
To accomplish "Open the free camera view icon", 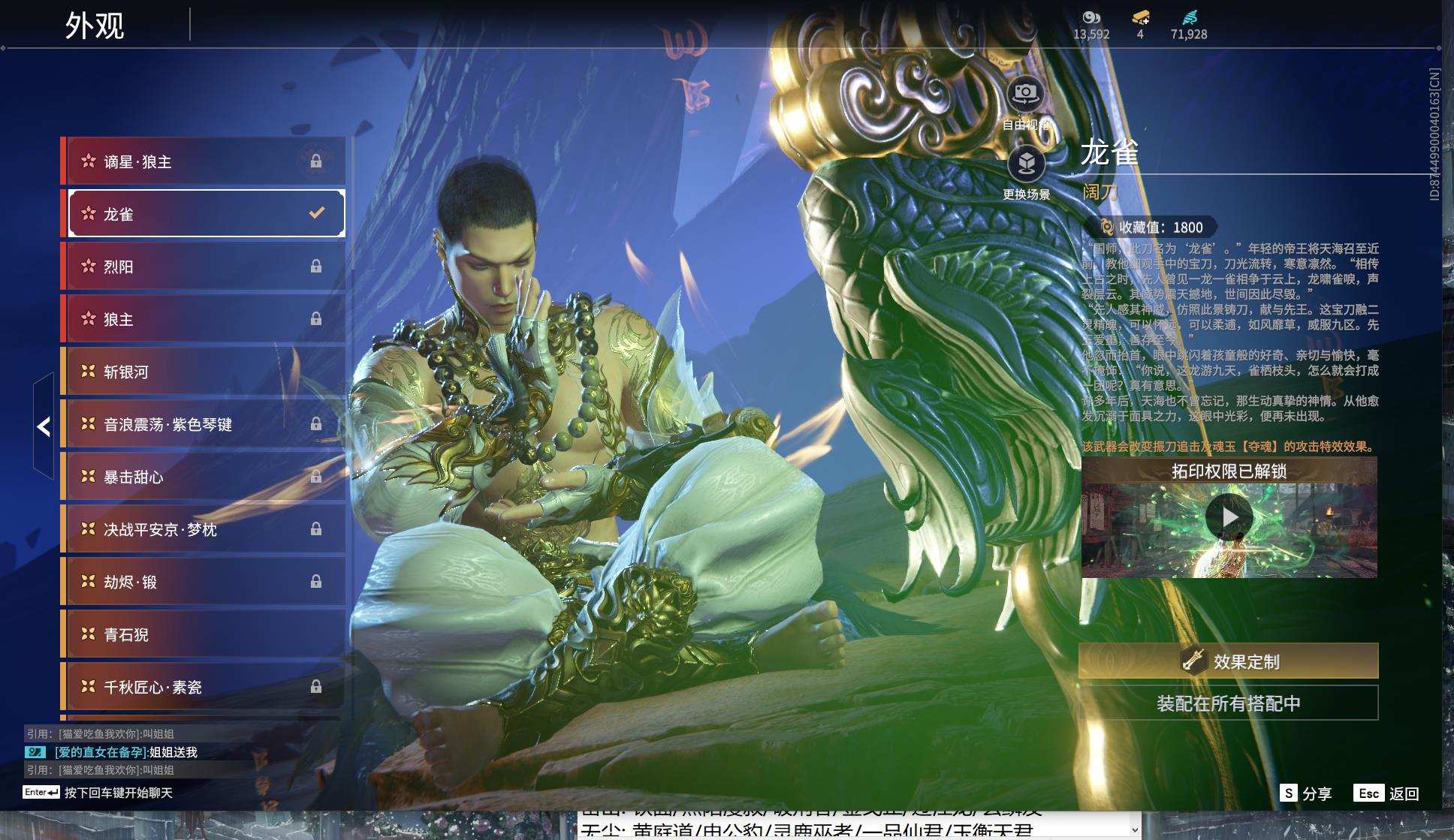I will (1026, 95).
